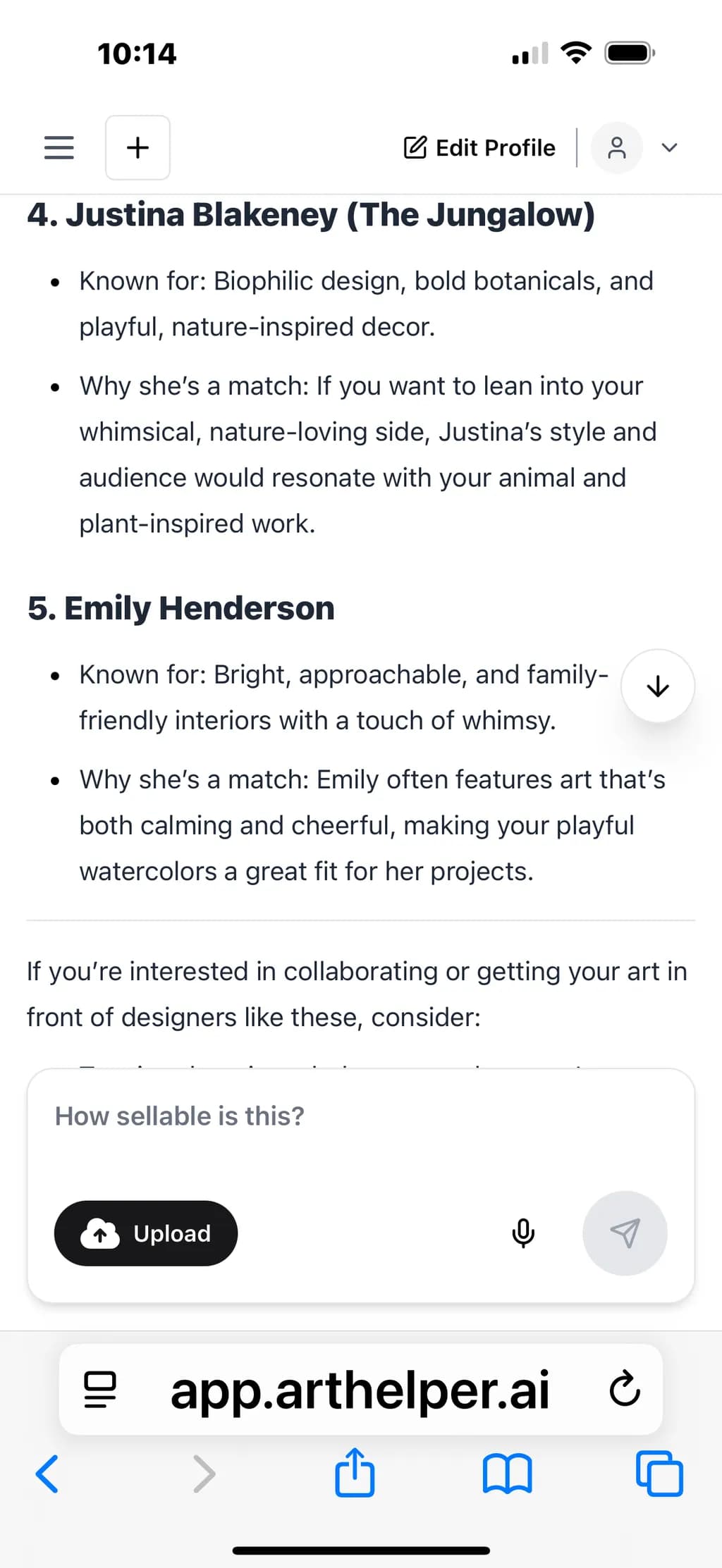Show all open Safari tabs

pos(659,1474)
